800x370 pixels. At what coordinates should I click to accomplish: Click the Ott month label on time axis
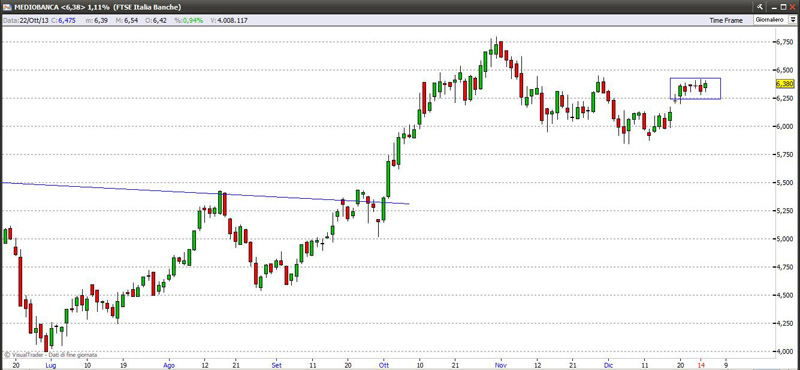383,365
